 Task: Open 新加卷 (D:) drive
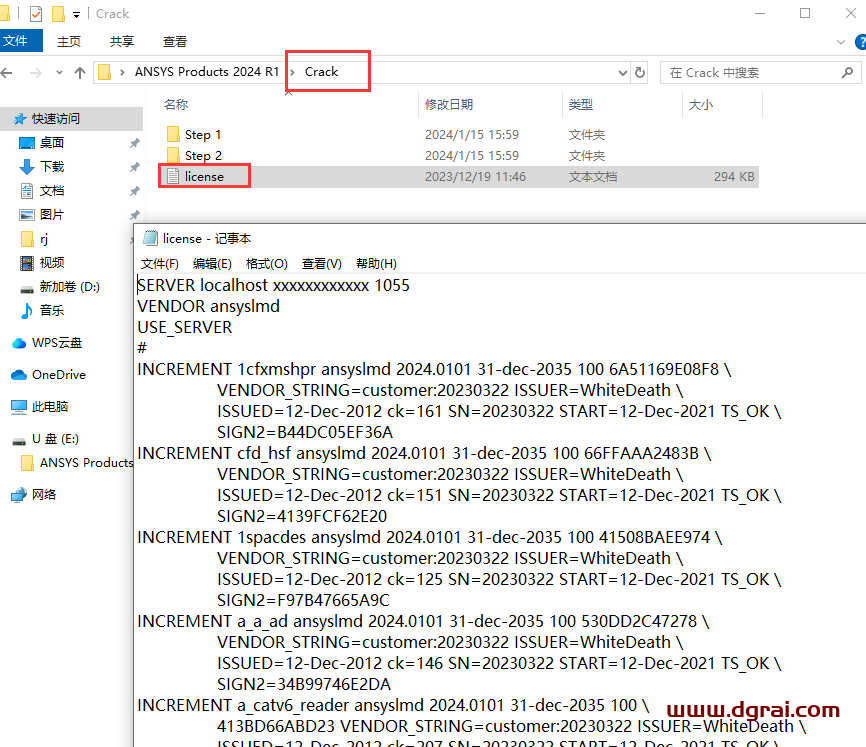69,287
